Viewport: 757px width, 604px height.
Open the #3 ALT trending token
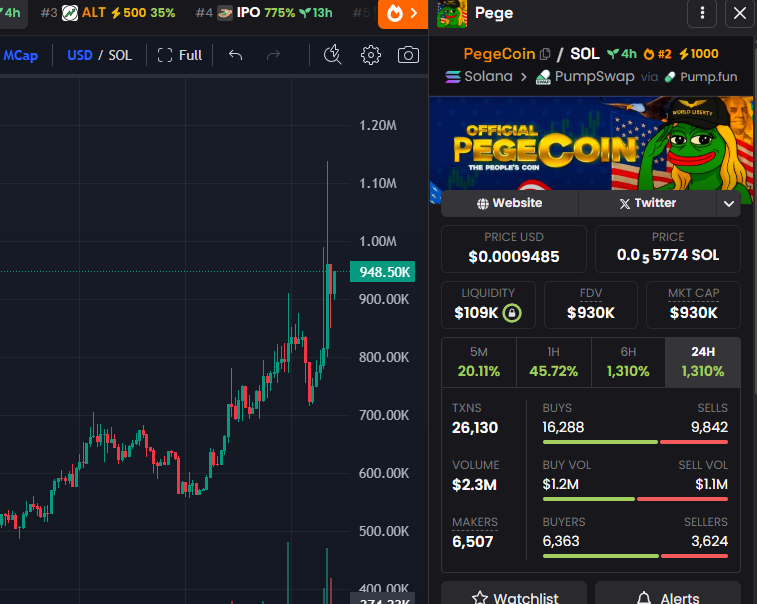[108, 13]
